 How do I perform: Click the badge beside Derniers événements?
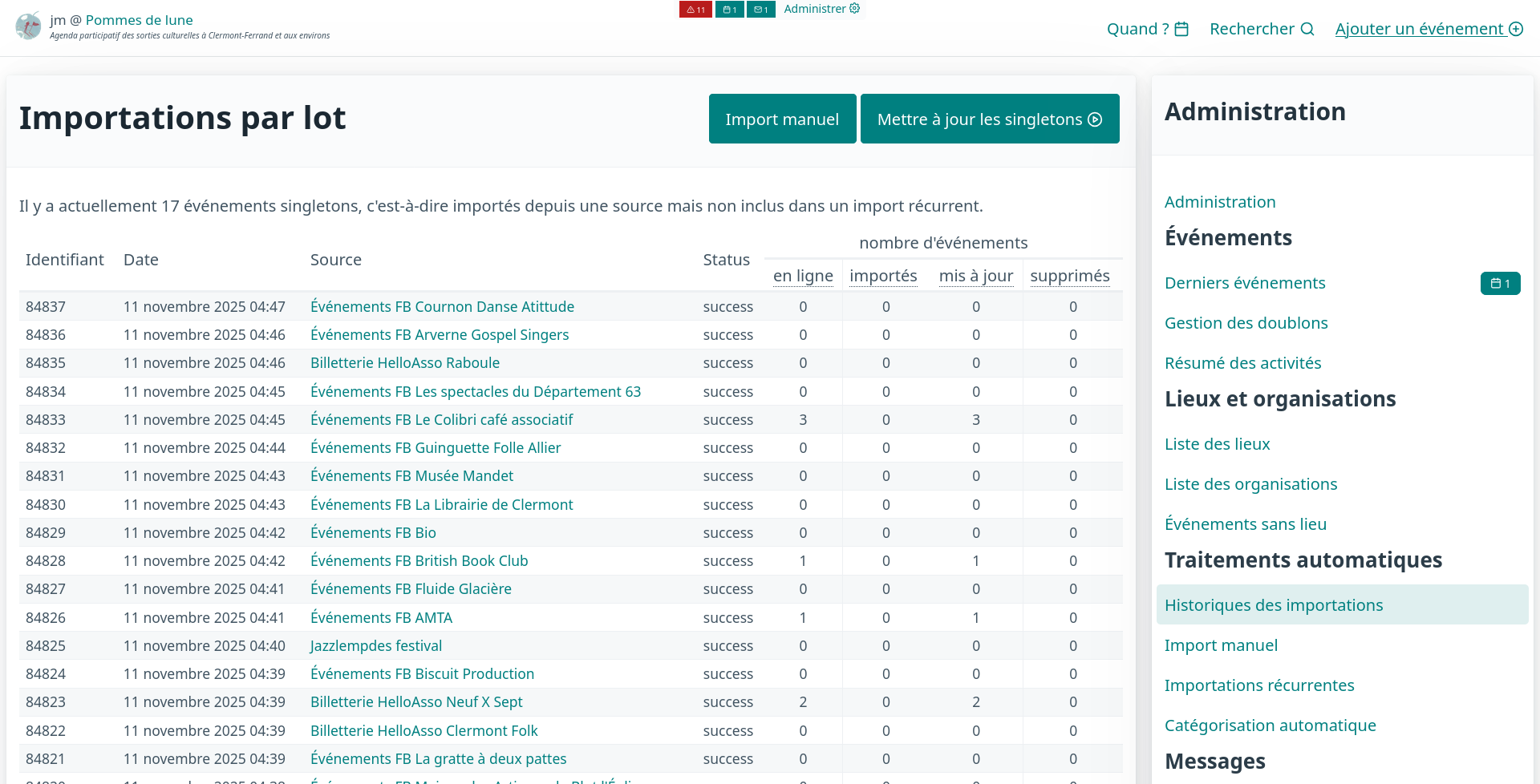point(1500,284)
